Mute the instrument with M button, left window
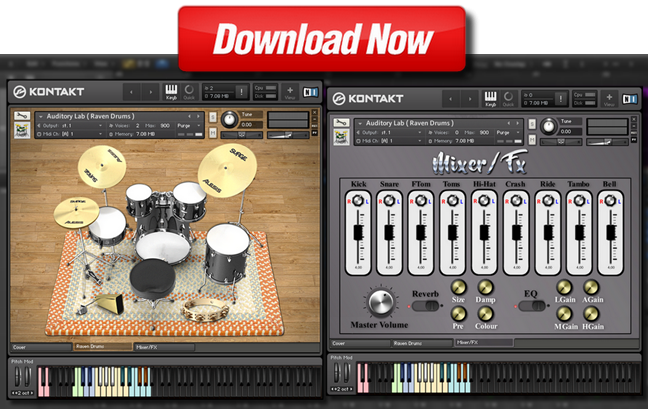This screenshot has height=409, width=648. click(x=212, y=133)
